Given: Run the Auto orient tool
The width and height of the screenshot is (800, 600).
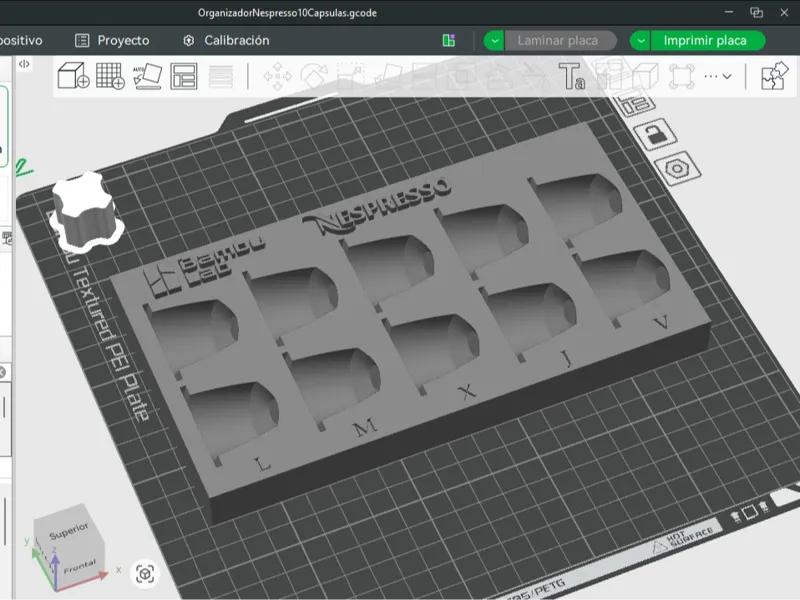Looking at the screenshot, I should click(147, 76).
